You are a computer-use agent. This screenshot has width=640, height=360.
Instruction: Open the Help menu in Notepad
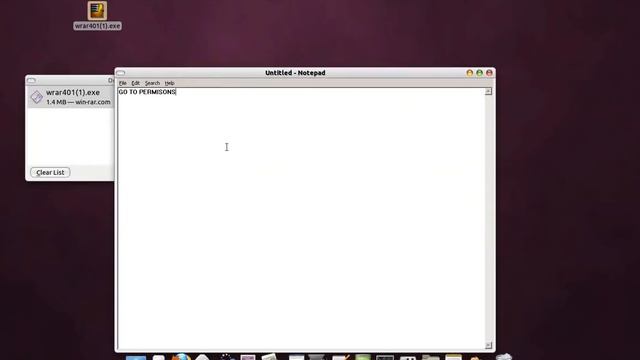click(x=169, y=83)
